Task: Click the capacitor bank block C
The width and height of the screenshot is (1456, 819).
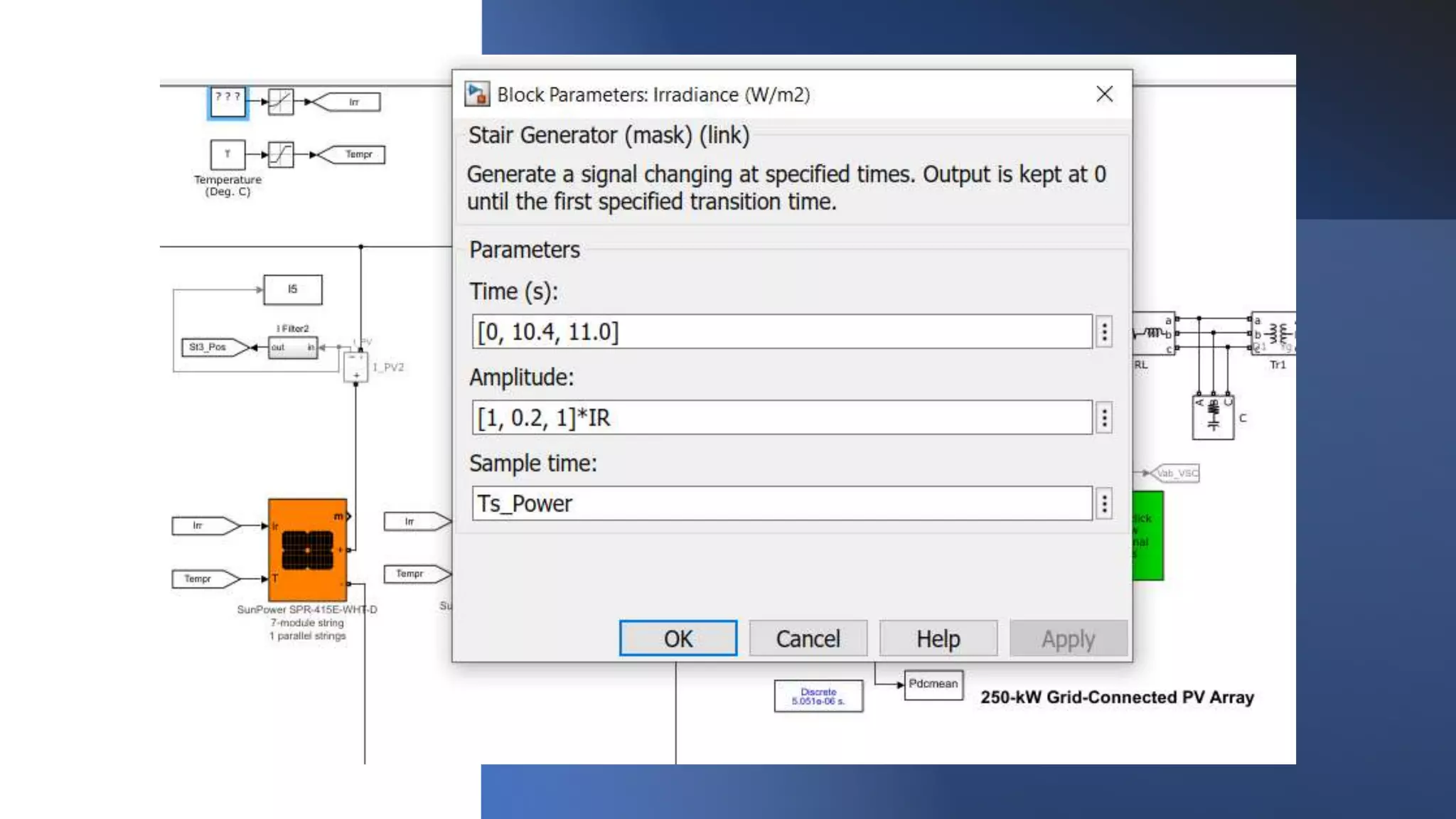Action: click(1213, 417)
